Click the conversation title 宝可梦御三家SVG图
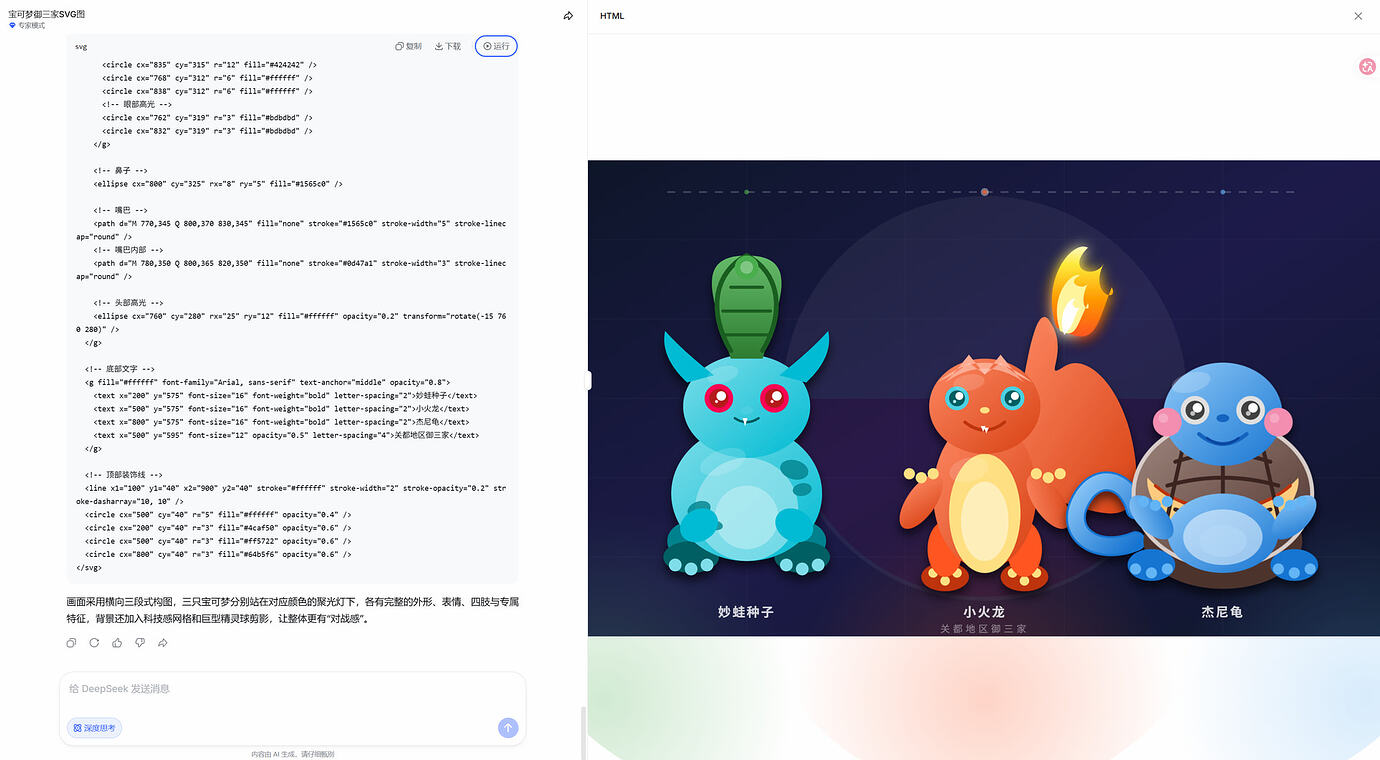 pos(46,14)
